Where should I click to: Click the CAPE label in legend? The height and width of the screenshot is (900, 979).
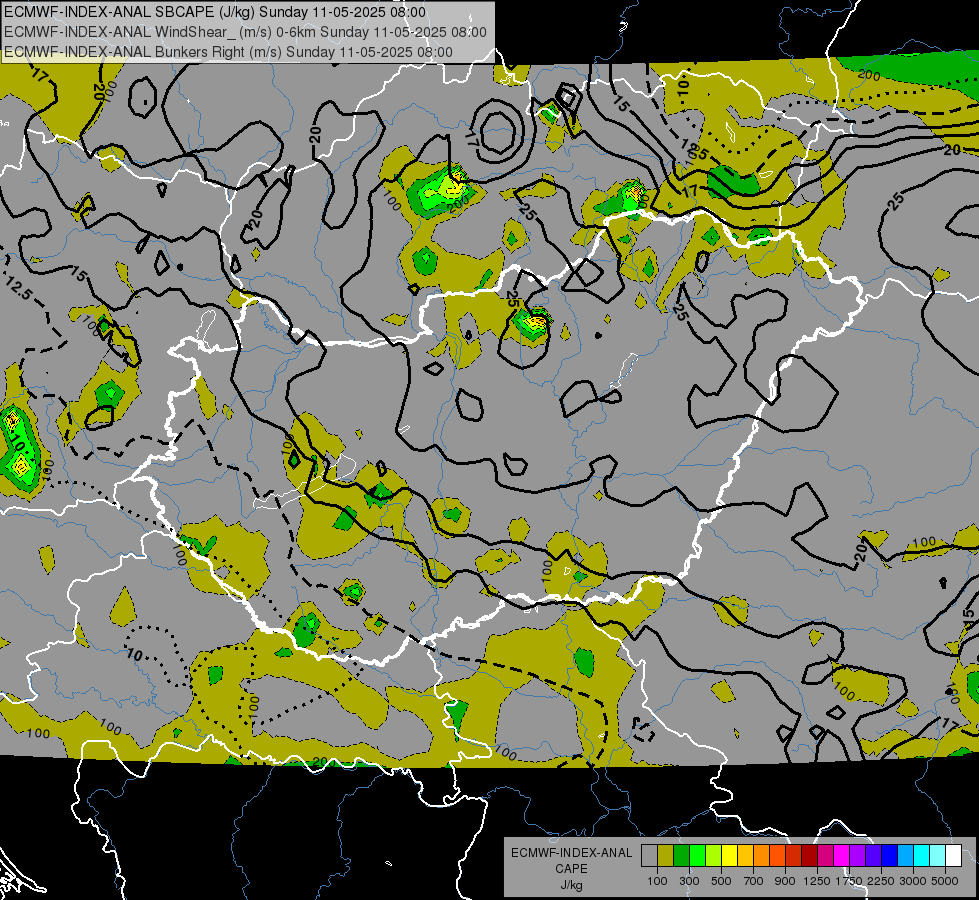coord(571,869)
